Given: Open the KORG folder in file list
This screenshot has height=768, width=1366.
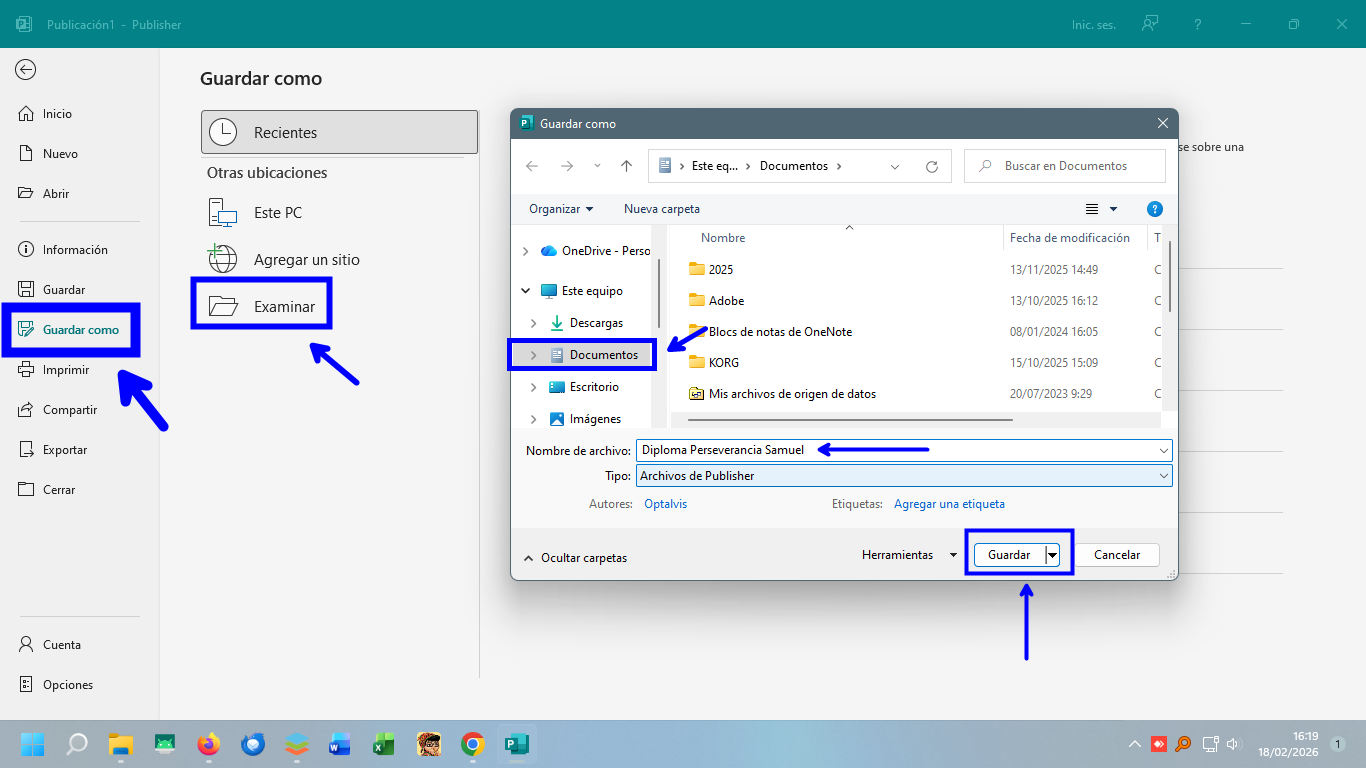Looking at the screenshot, I should point(724,362).
